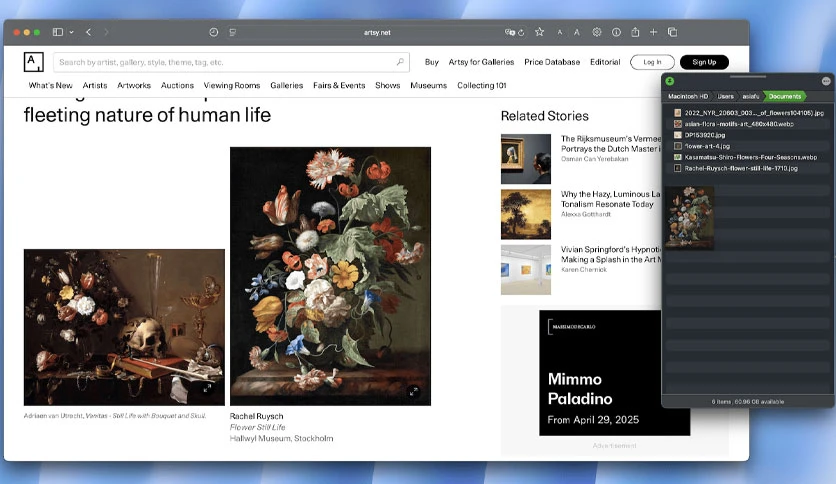The width and height of the screenshot is (836, 484).
Task: Toggle the Safari sidebar icon
Action: [58, 32]
